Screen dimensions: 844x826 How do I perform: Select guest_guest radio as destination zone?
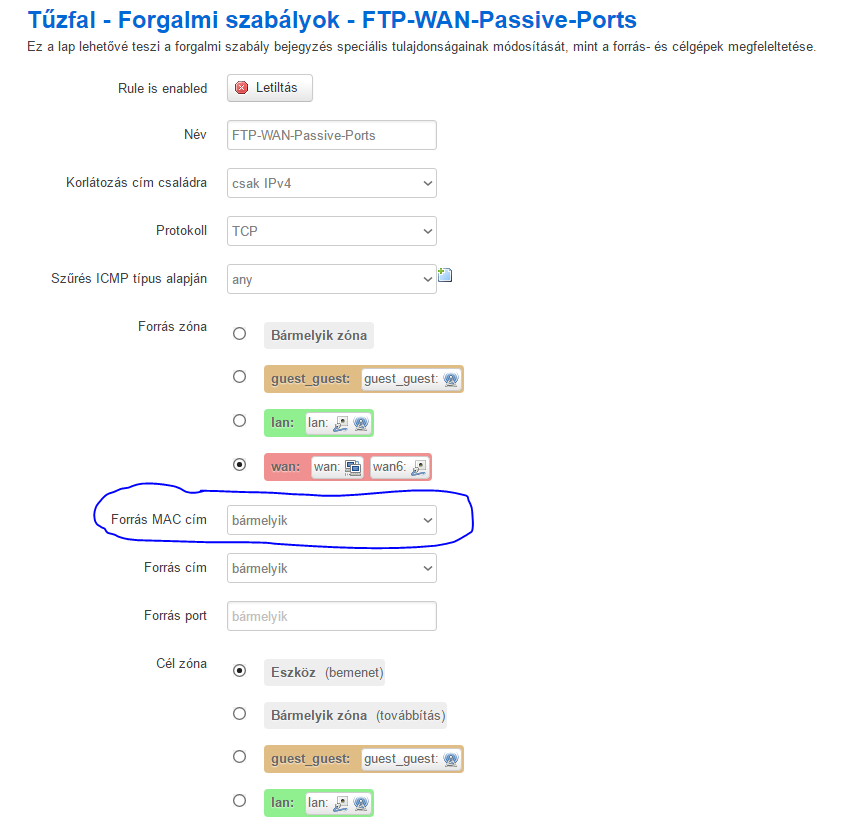click(240, 757)
